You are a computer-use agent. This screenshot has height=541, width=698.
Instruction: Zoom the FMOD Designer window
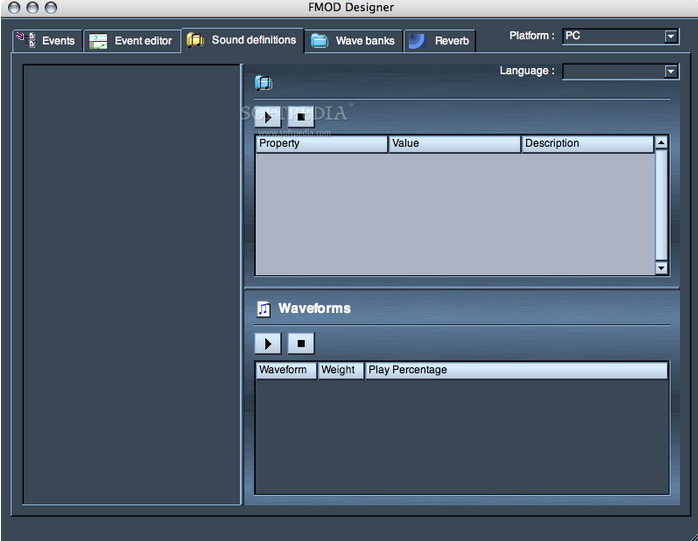point(51,7)
